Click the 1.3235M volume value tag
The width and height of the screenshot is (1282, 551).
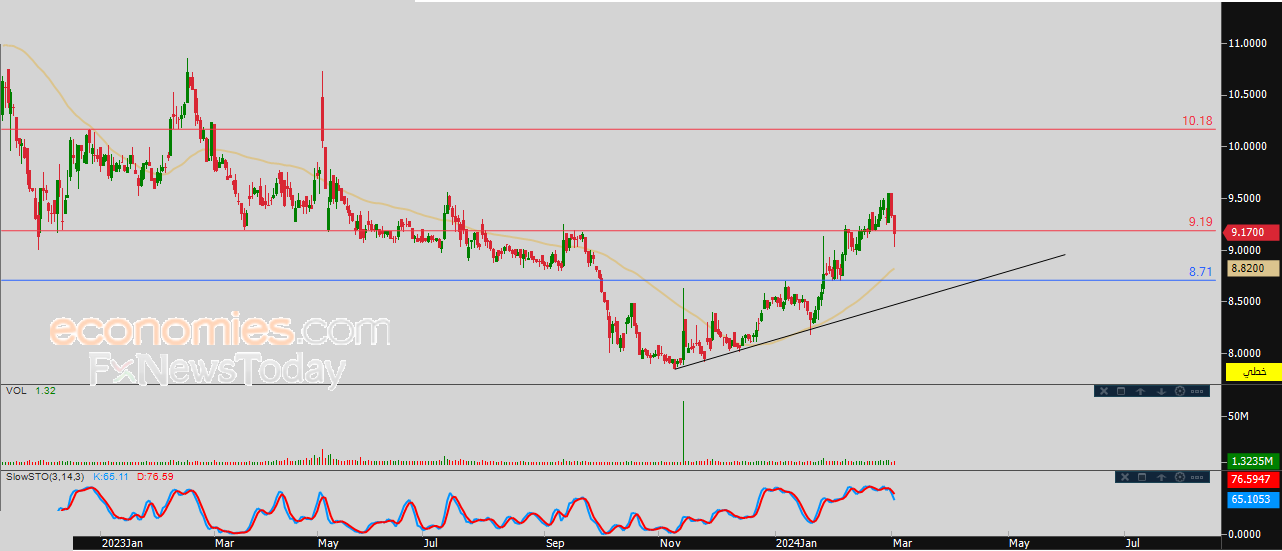click(1253, 461)
